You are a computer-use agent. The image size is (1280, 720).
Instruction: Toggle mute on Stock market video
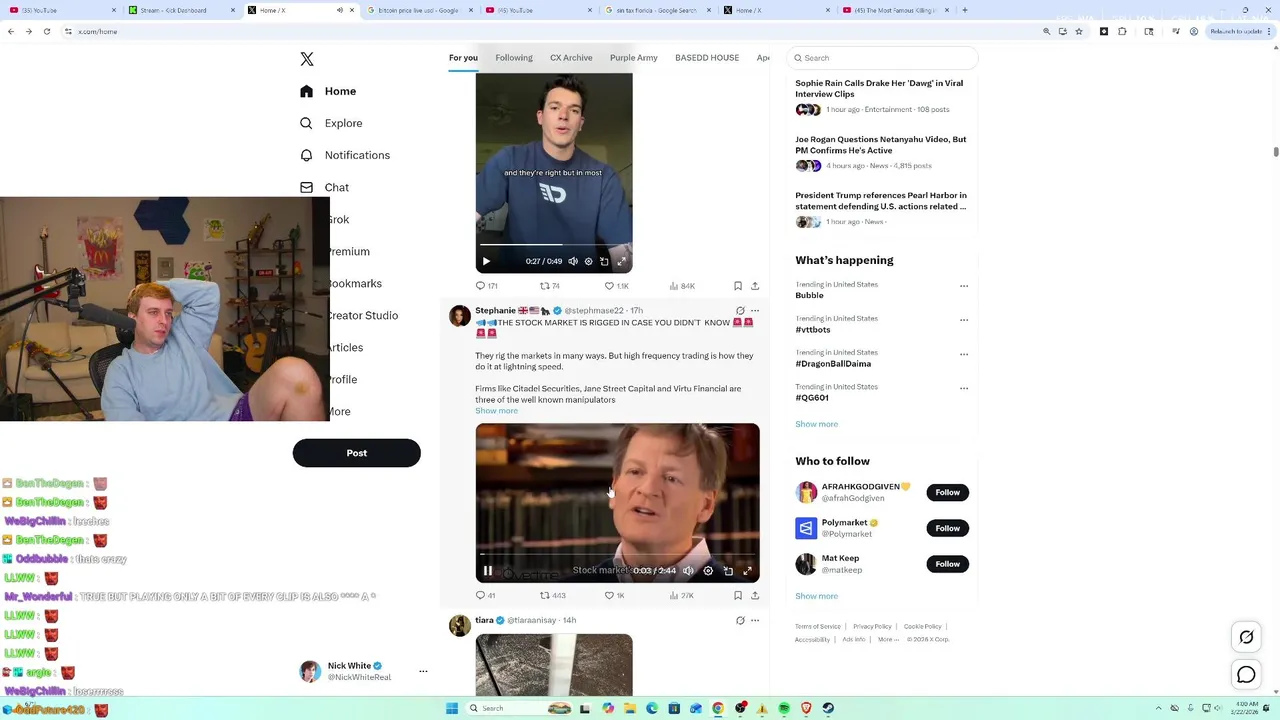click(688, 571)
